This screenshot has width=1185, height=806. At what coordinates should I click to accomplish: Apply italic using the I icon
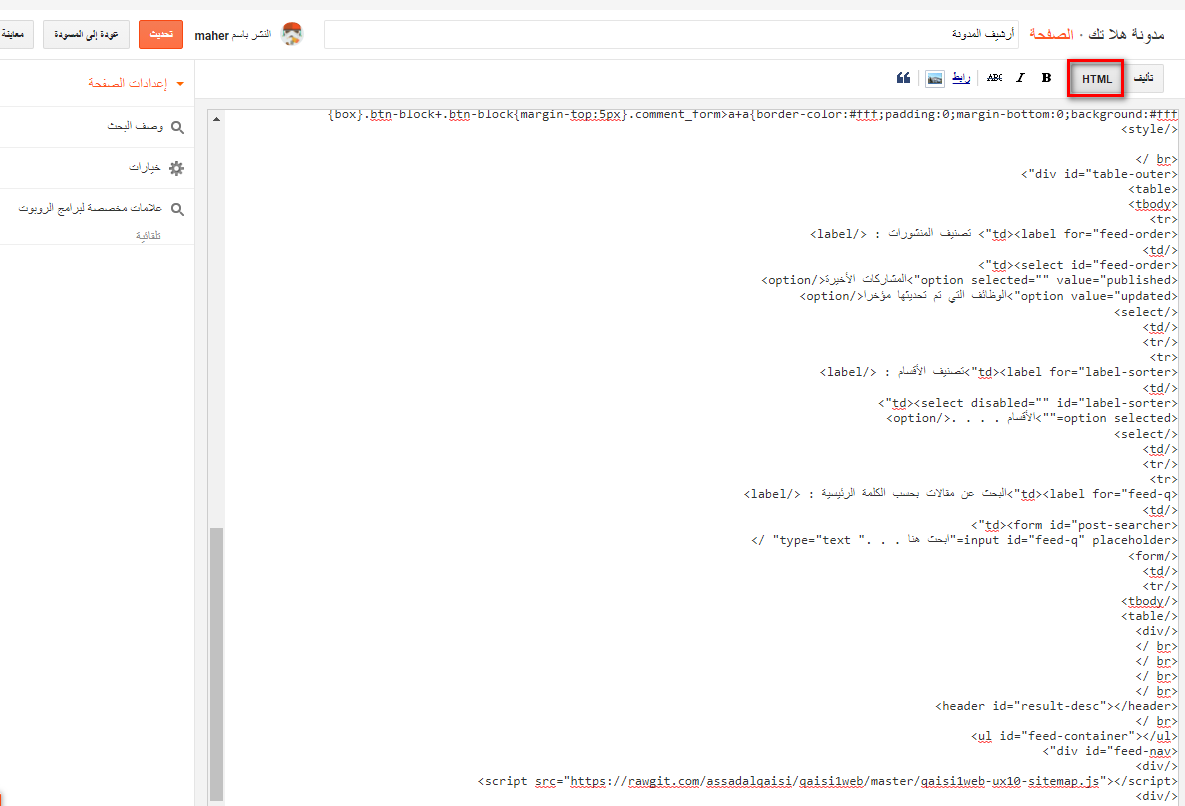(1020, 78)
